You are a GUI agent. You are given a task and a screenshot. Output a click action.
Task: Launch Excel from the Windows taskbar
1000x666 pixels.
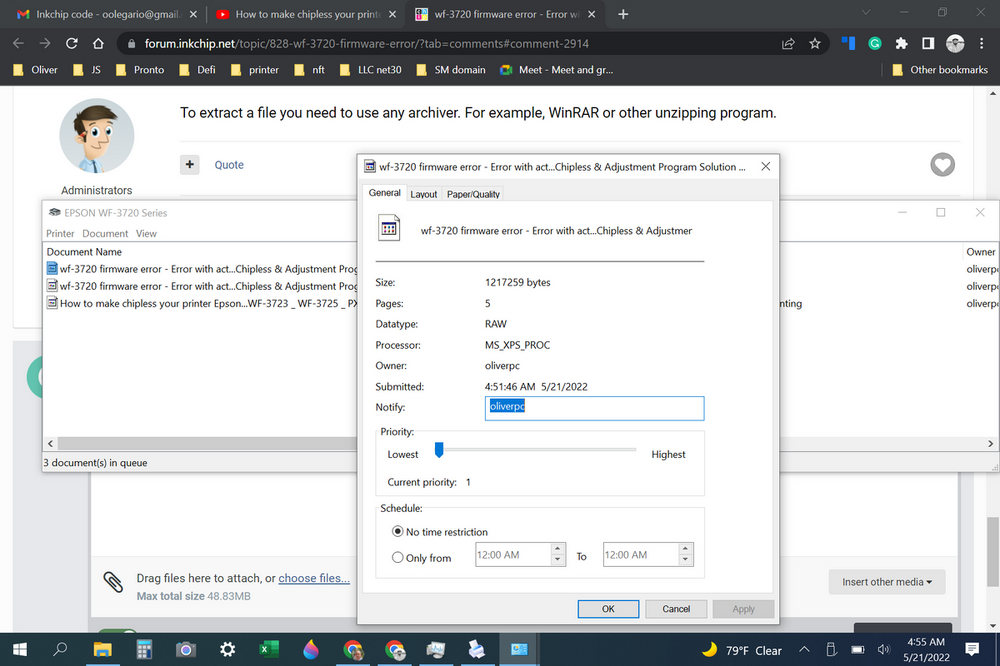pyautogui.click(x=269, y=649)
